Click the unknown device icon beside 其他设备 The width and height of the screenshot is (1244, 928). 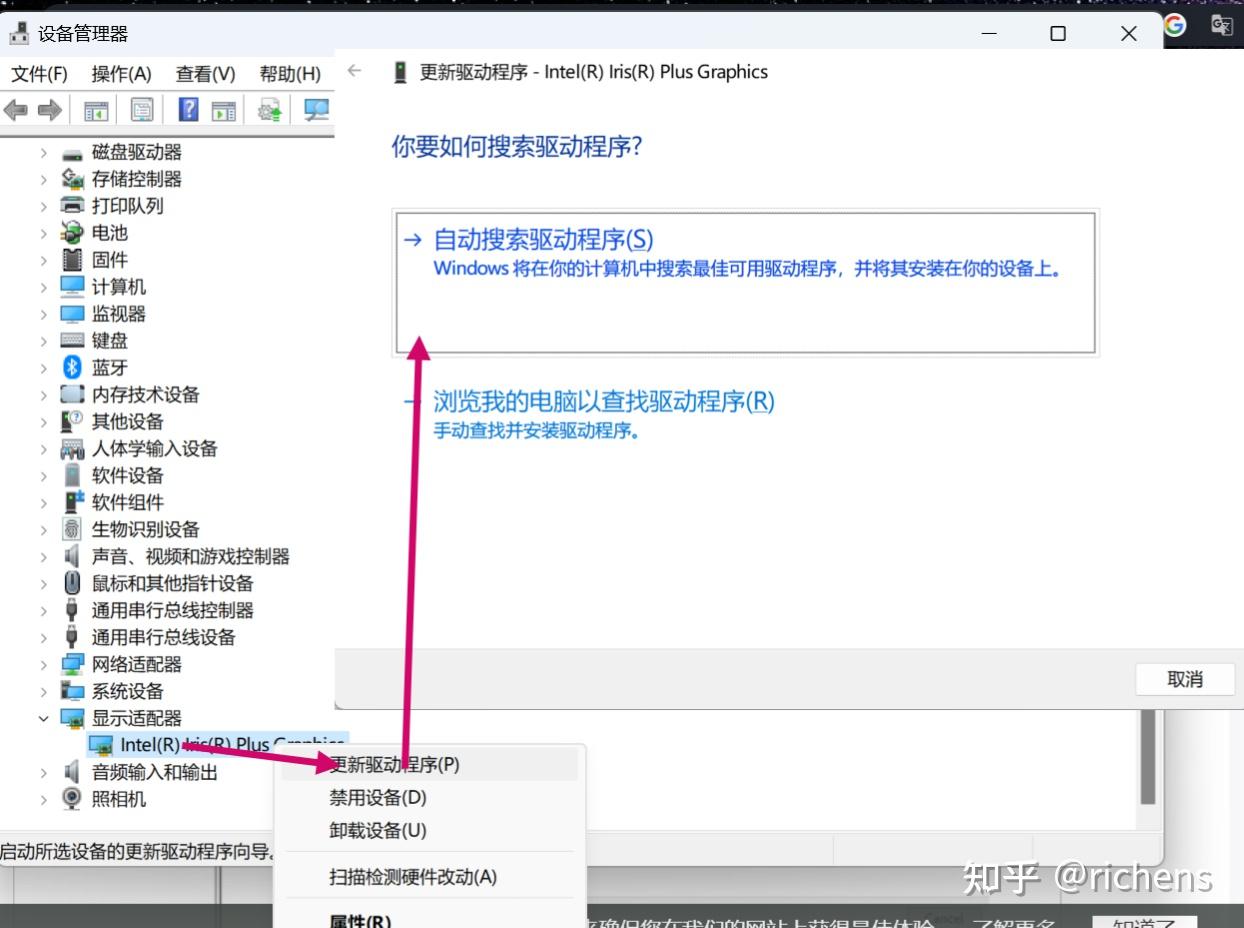point(72,421)
